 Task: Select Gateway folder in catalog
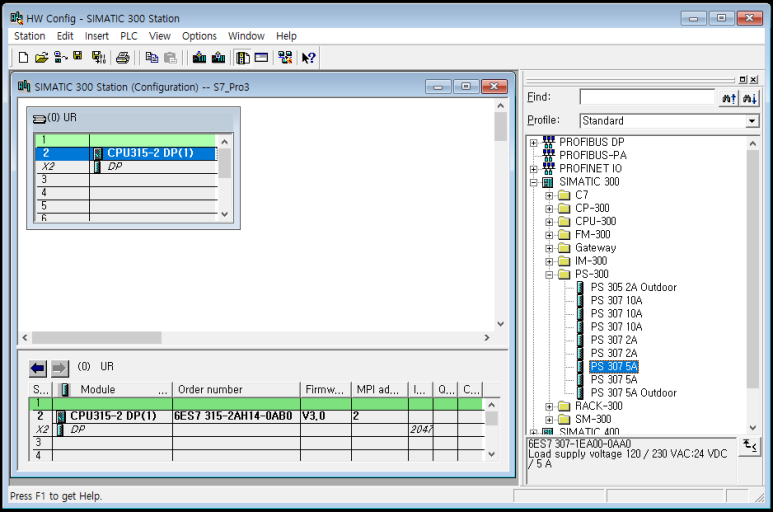[x=596, y=248]
